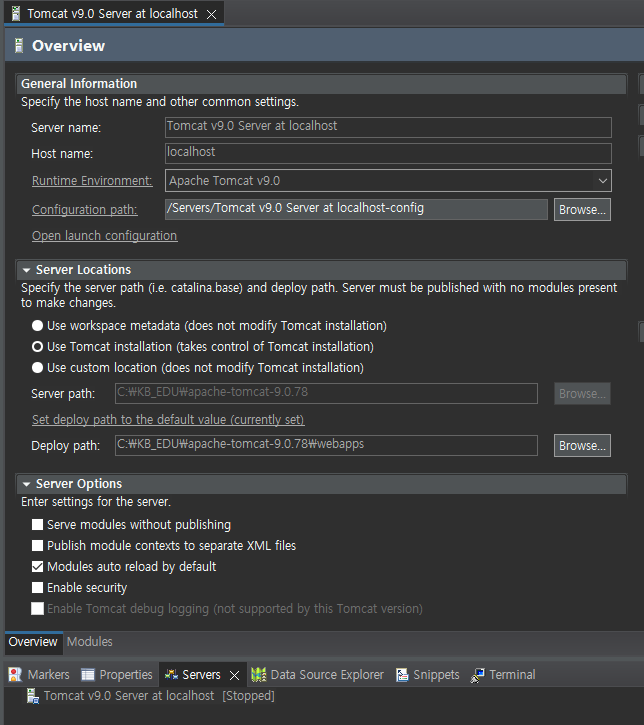Image resolution: width=644 pixels, height=725 pixels.
Task: Click the server icon on the editor tab
Action: tap(16, 13)
